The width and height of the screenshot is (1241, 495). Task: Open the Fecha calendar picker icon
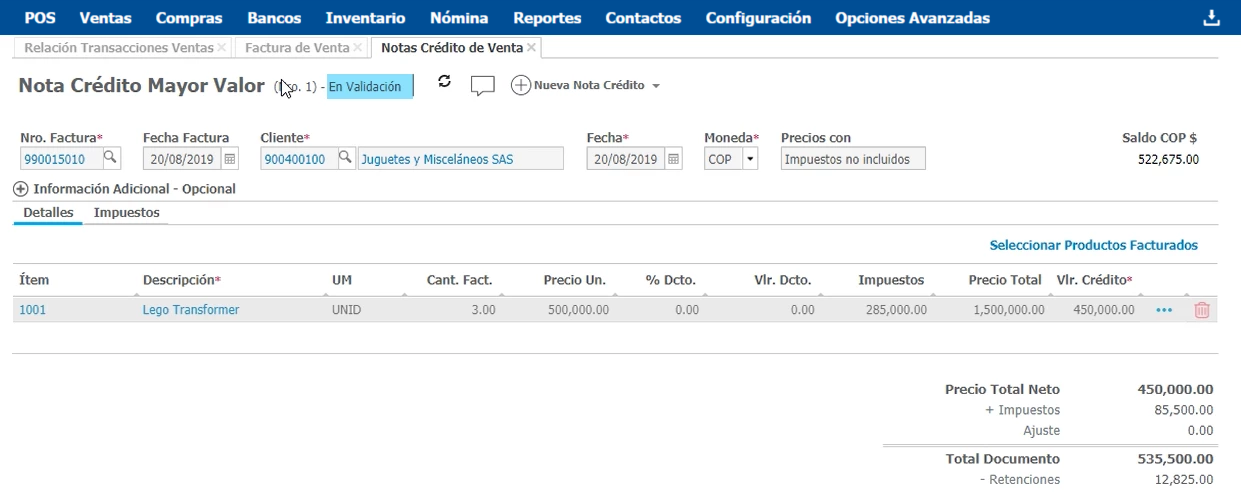click(673, 159)
